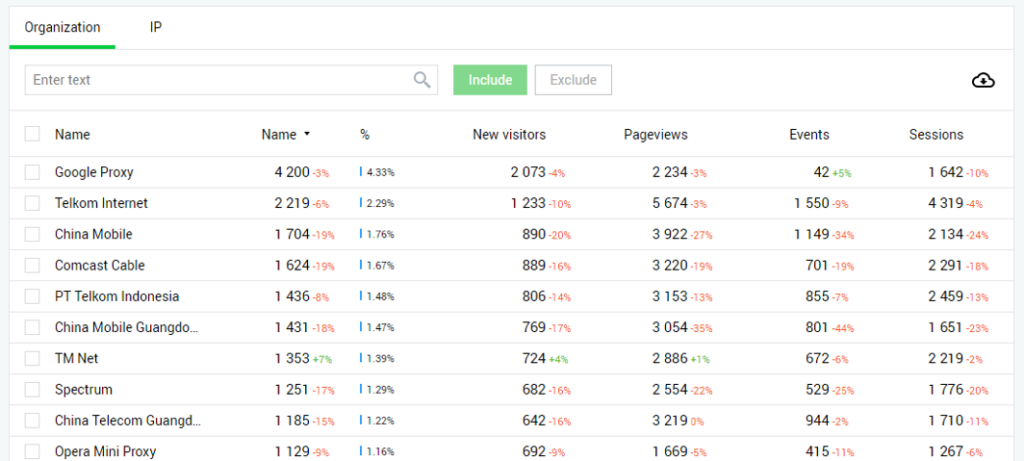Screen dimensions: 1024x461
Task: Select the Spectrum row checkbox
Action: click(x=32, y=389)
